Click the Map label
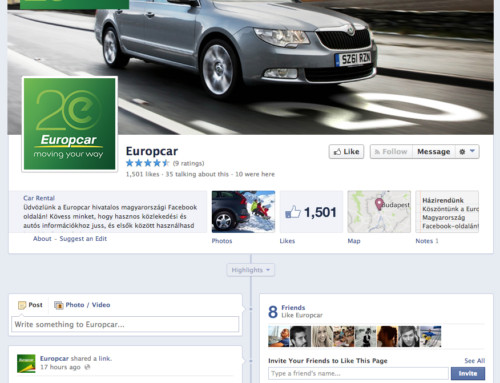Image resolution: width=500 pixels, height=383 pixels. point(354,241)
